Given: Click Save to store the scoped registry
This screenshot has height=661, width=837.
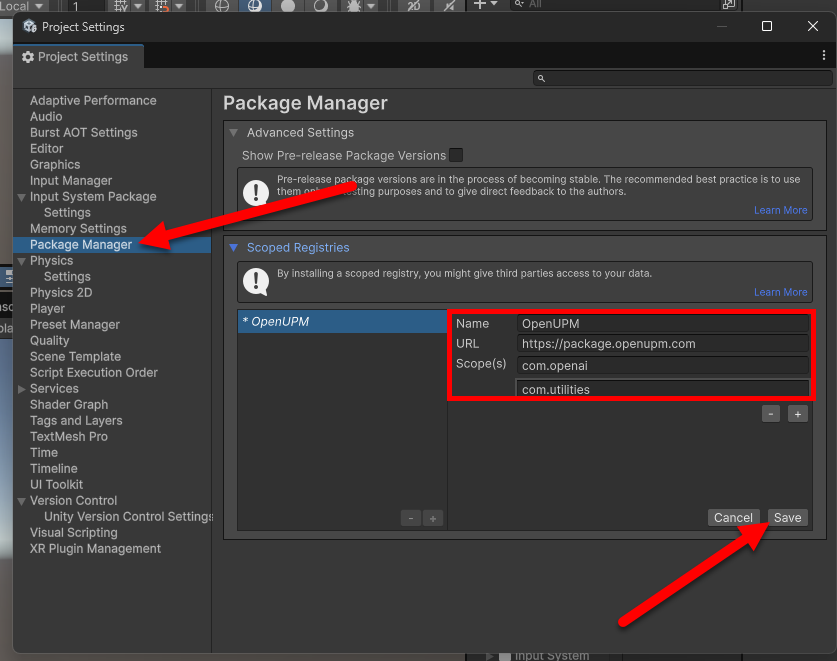Looking at the screenshot, I should pos(787,517).
